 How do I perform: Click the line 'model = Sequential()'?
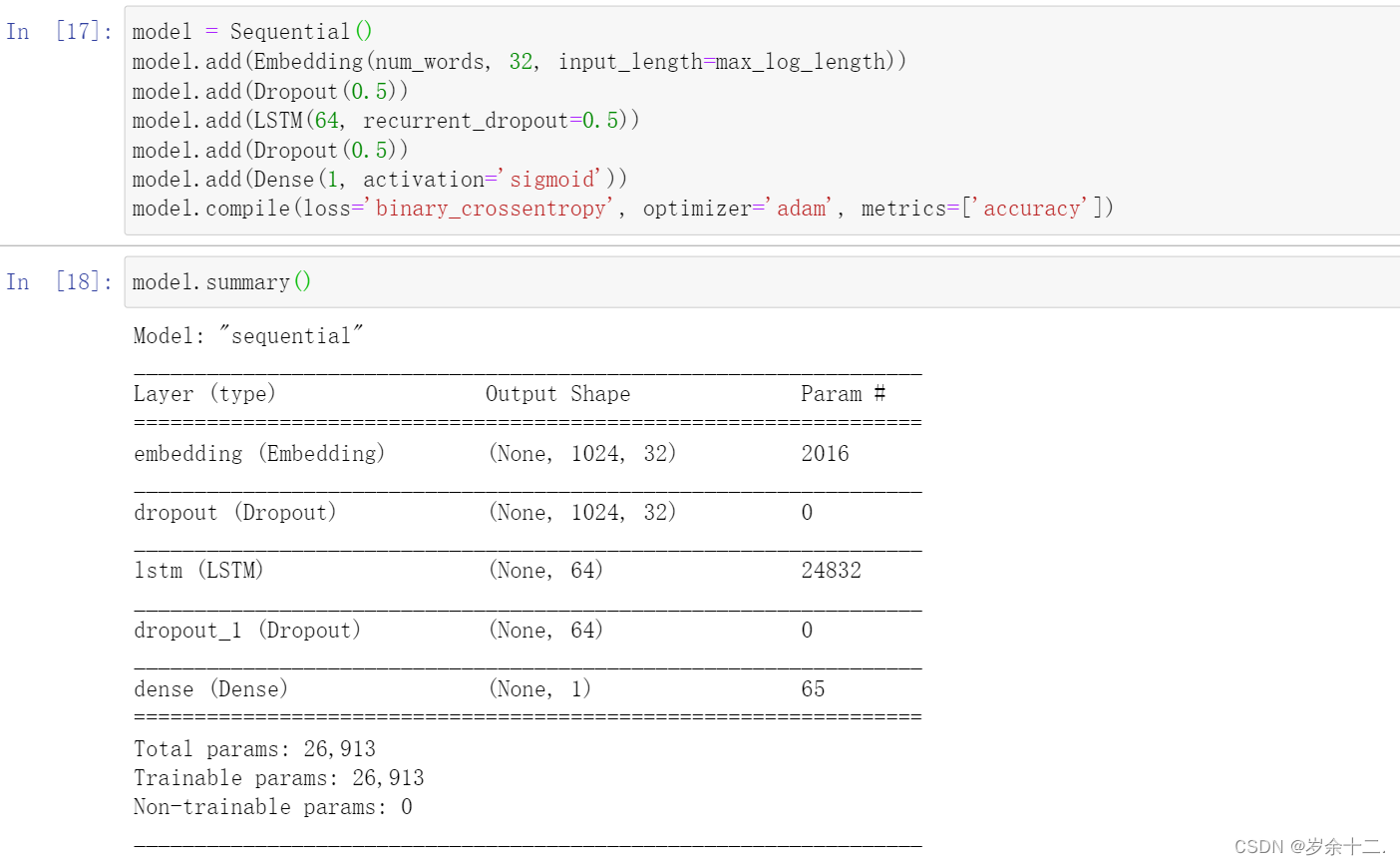point(252,32)
